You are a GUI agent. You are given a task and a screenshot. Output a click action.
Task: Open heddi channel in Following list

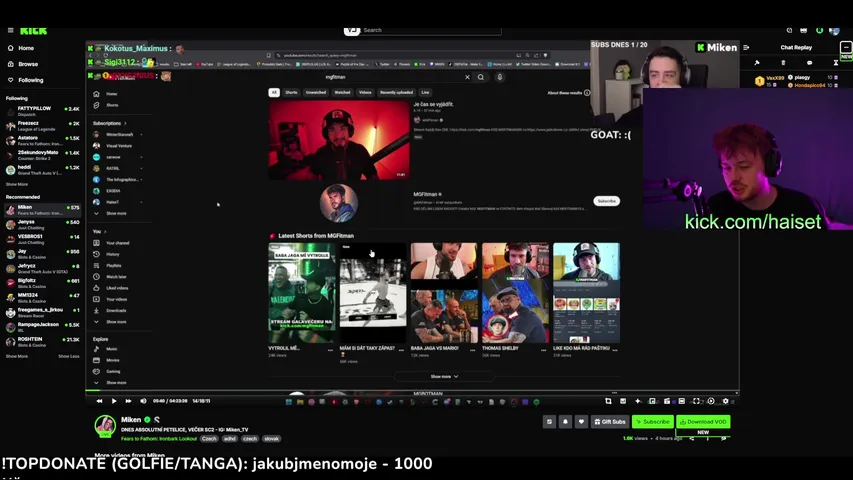(x=42, y=170)
